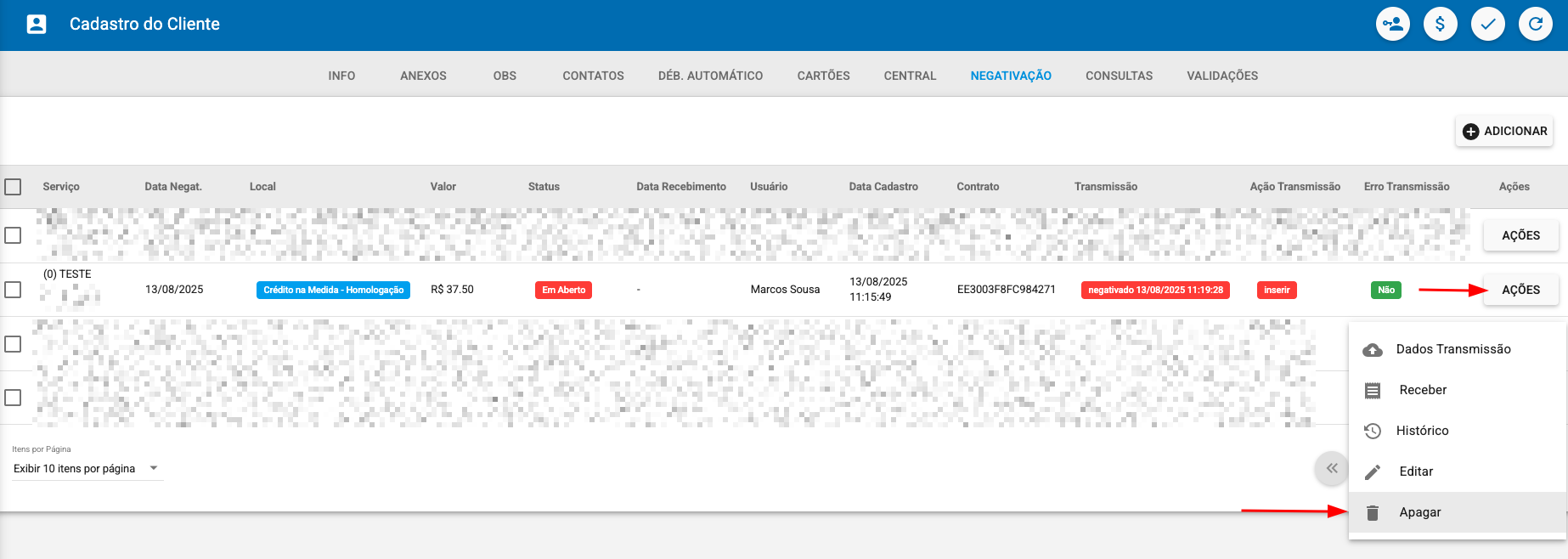
Task: Open AÇÕES menu for the TESTE row
Action: 1520,290
